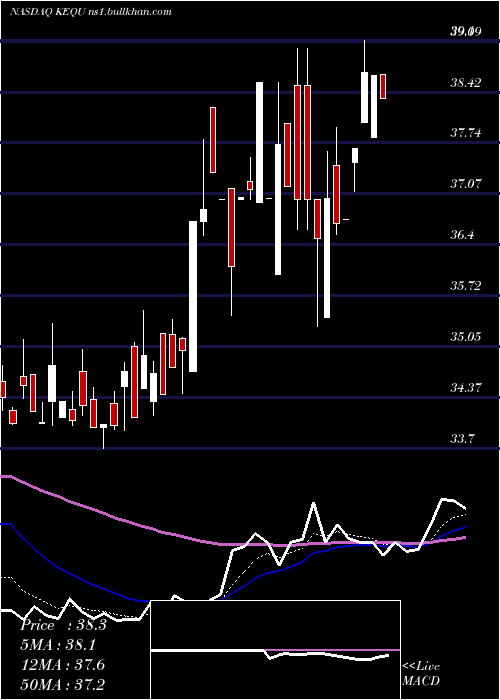Viewport: 500px width, 700px height.
Task: Click the <<Live MACD label
Action: pyautogui.click(x=421, y=673)
